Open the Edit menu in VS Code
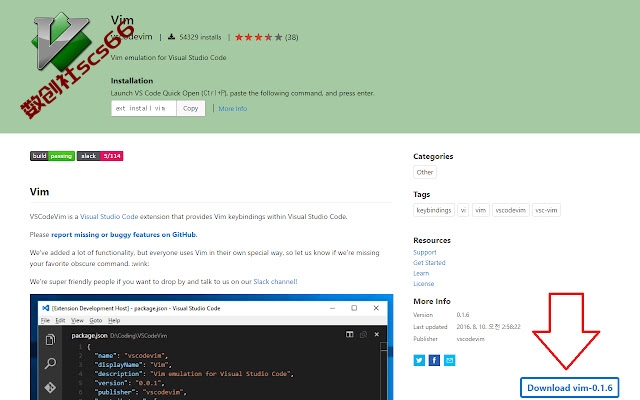Screen dimensions: 640x400 click(60, 320)
